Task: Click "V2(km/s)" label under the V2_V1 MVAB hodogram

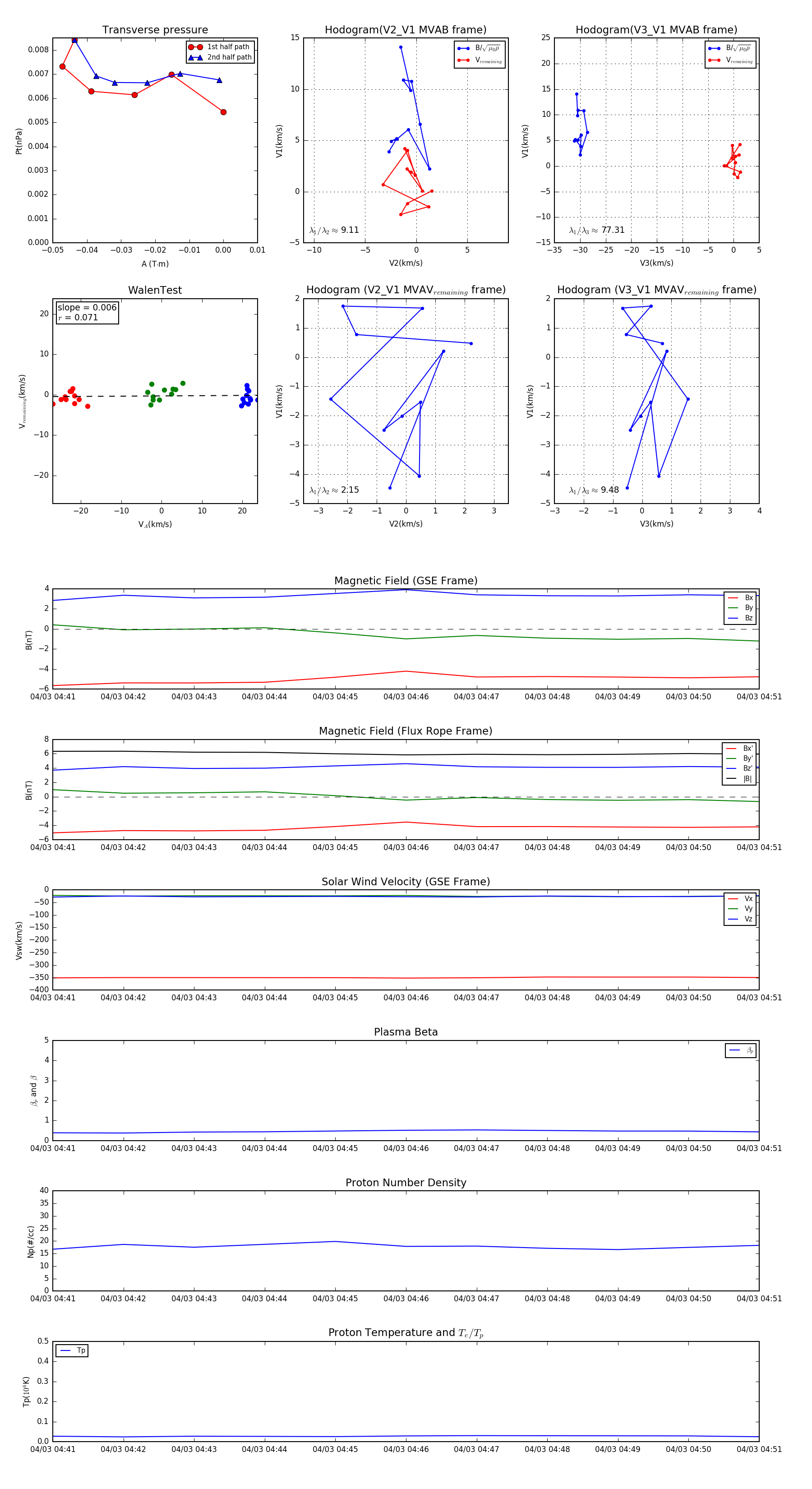Action: click(406, 263)
